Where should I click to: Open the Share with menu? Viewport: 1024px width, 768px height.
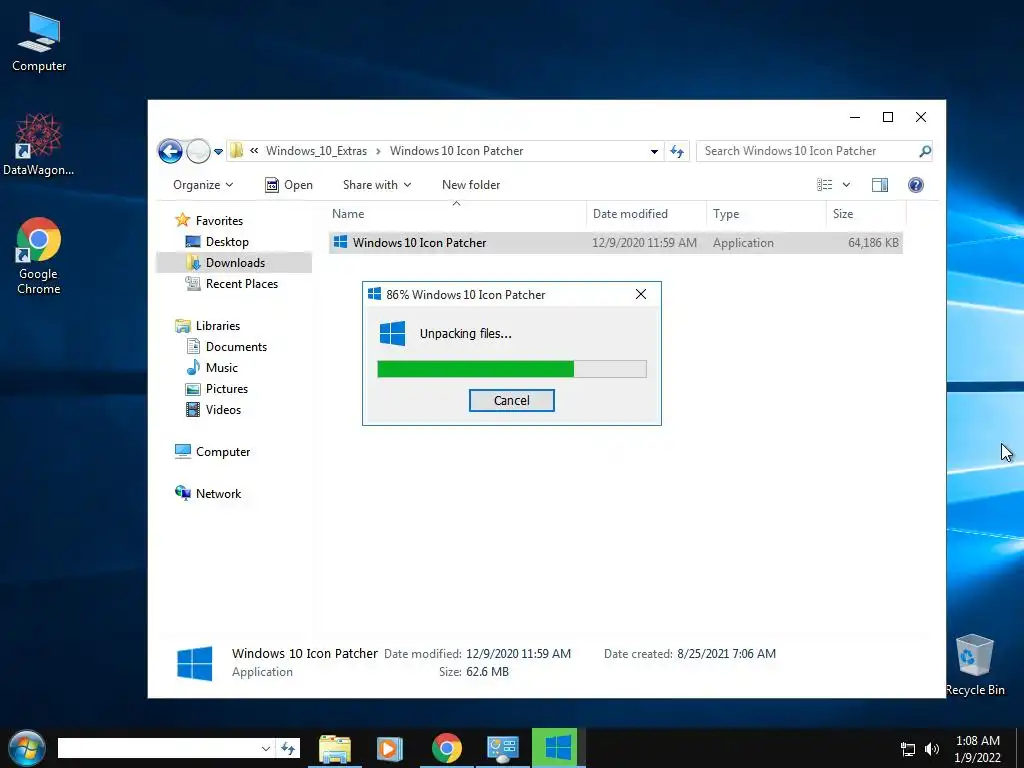377,185
